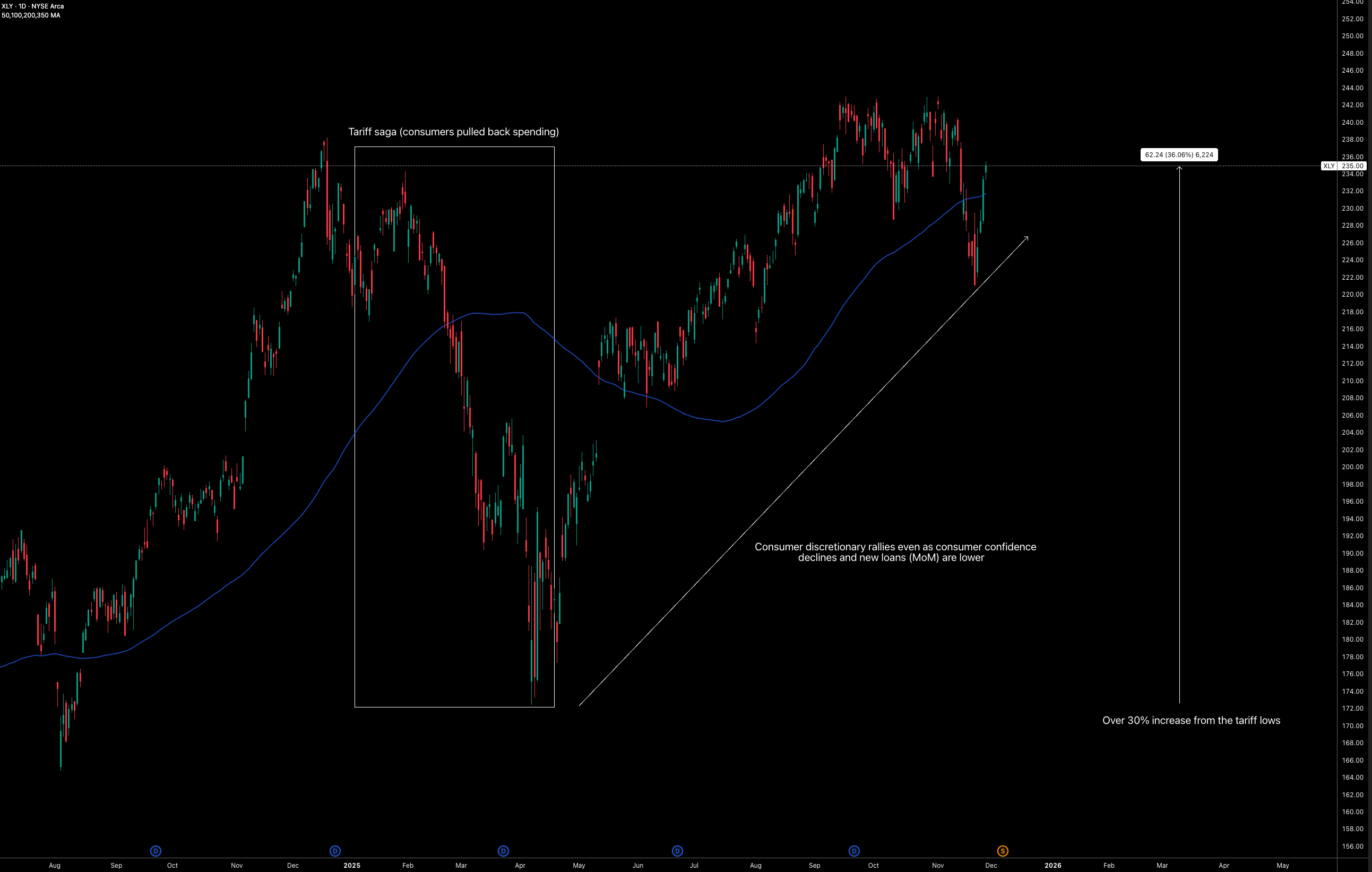Click dividend marker just before Apr 2025
1372x872 pixels.
[x=503, y=851]
